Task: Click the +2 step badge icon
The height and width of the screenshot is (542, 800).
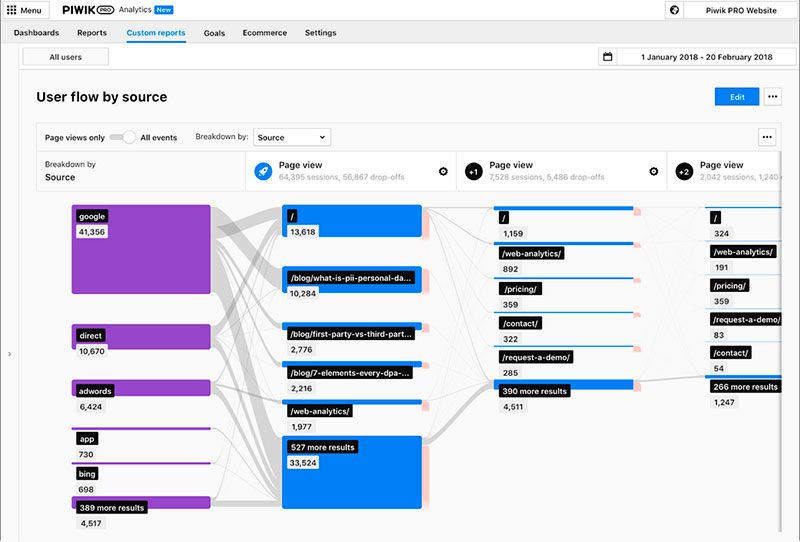Action: pos(684,171)
